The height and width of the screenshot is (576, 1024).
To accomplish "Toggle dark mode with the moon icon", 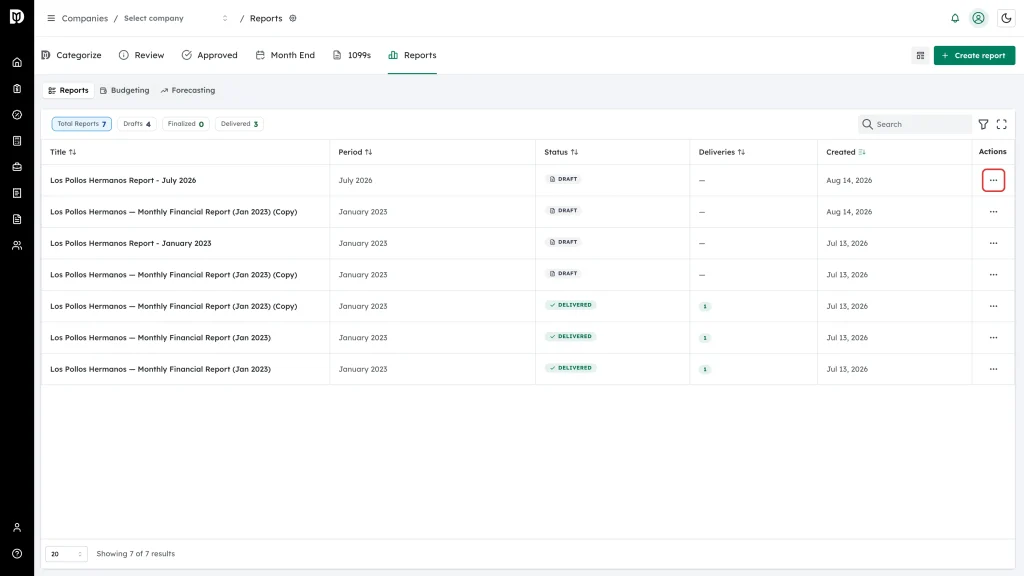I will coord(1006,18).
